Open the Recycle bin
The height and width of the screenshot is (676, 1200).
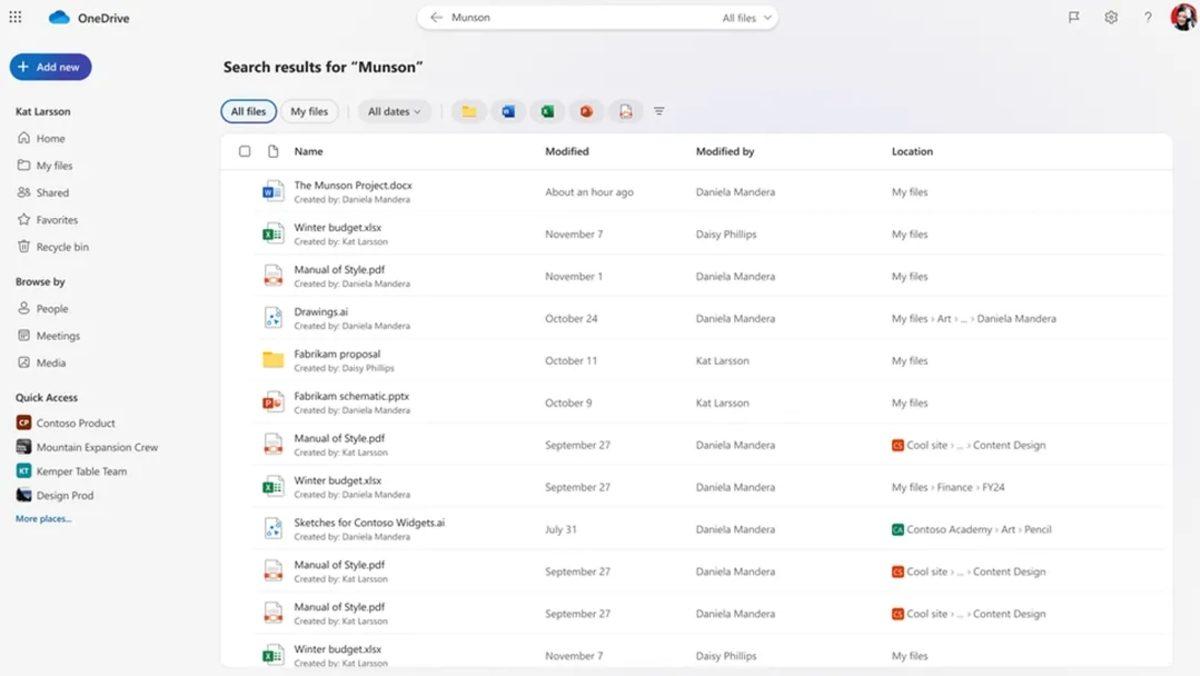click(60, 246)
